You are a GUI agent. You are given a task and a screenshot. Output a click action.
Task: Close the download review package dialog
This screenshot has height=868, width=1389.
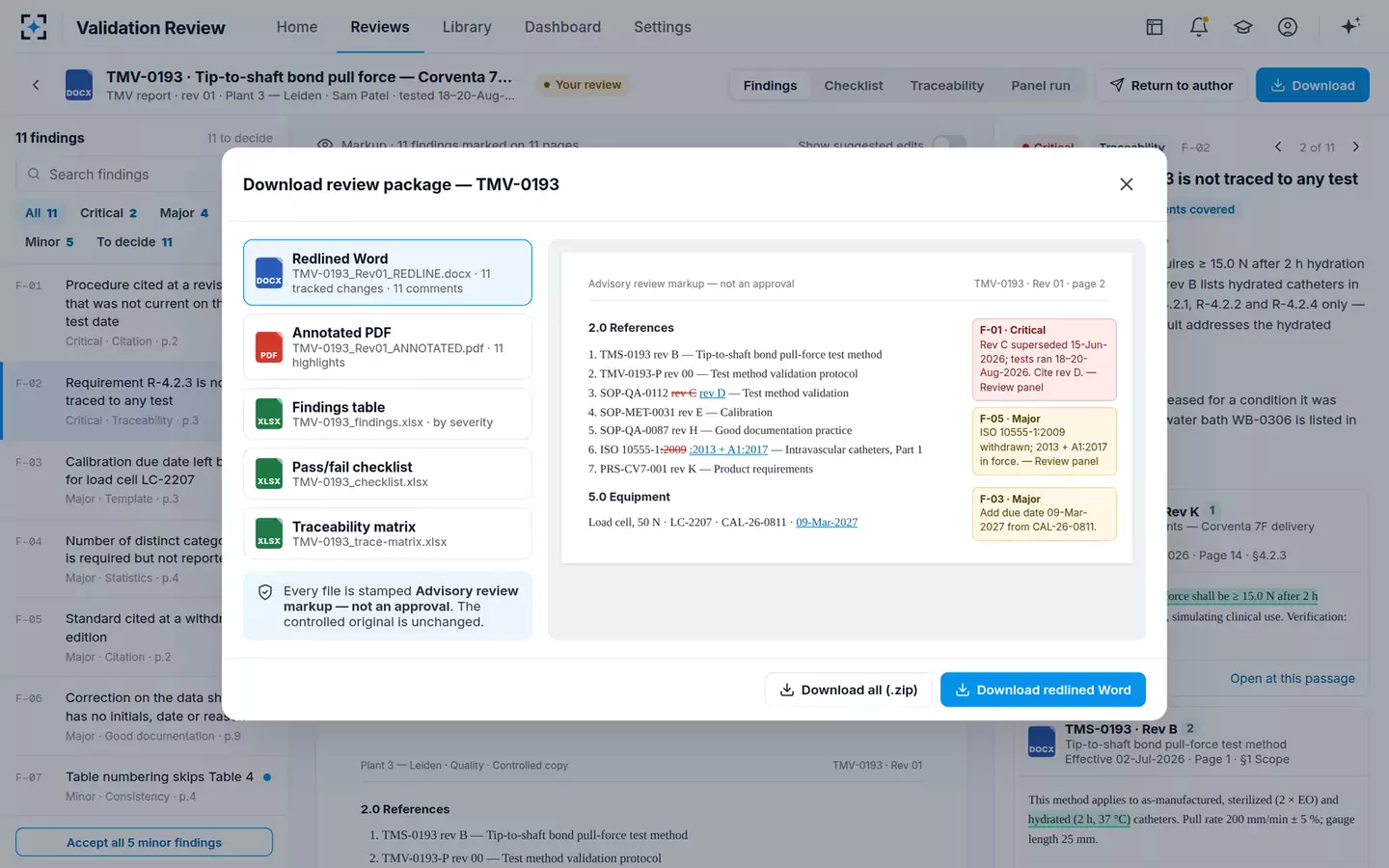coord(1126,184)
